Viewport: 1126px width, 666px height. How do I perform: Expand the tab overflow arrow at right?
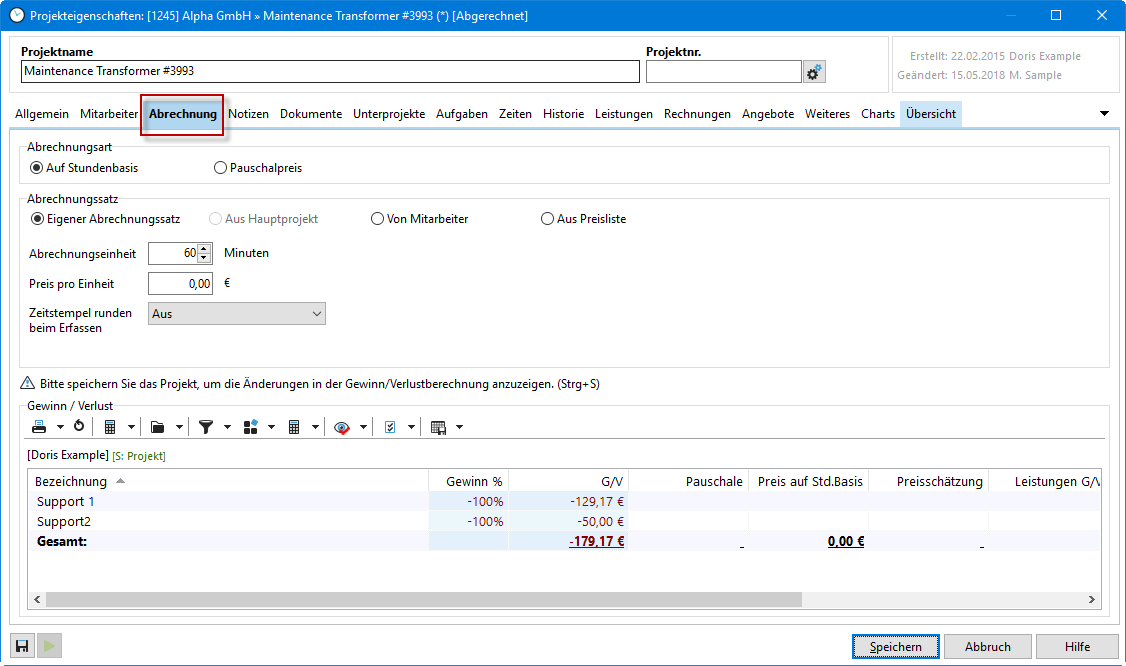click(1104, 114)
